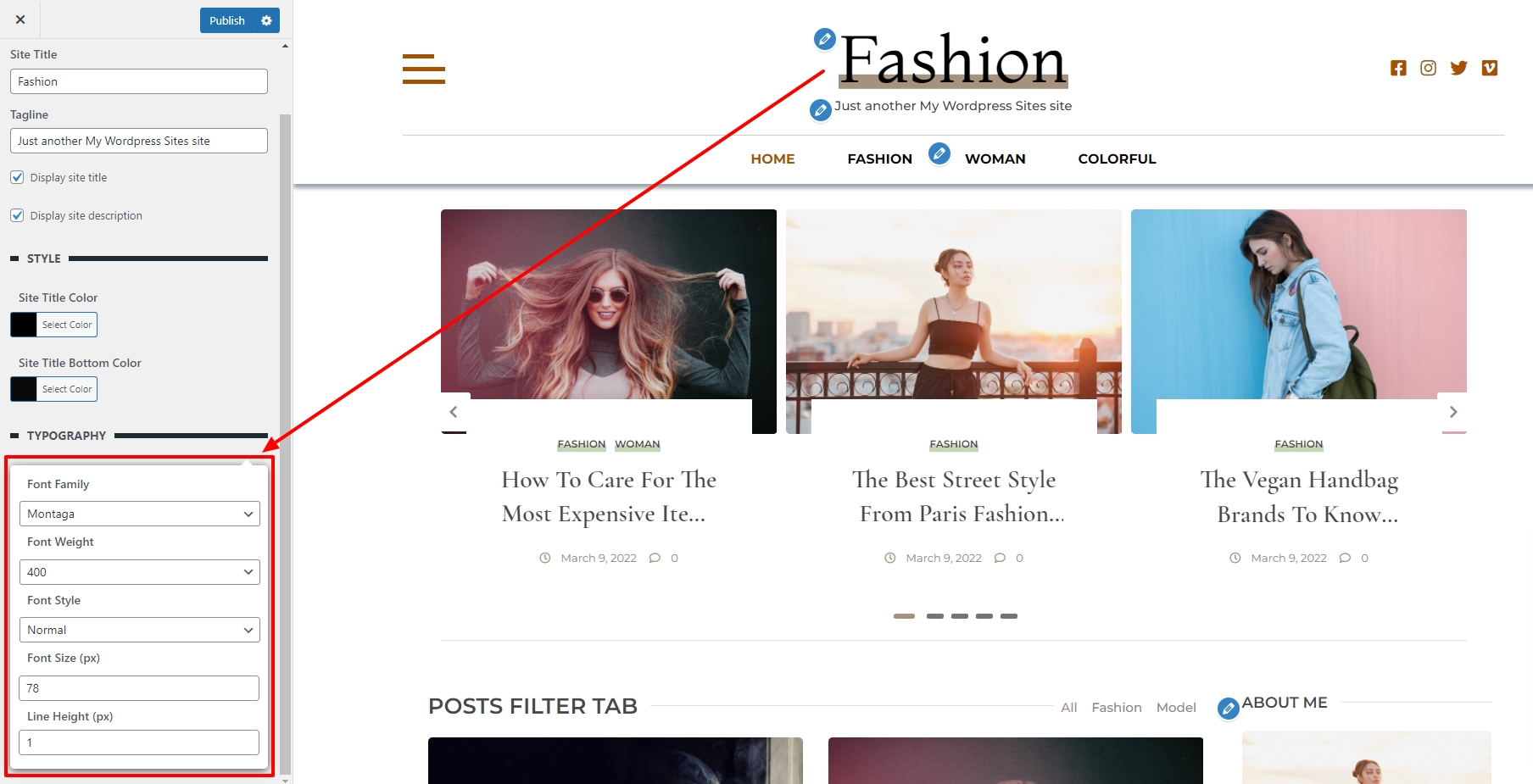Click the gear icon next to Publish
Viewport: 1533px width, 784px height.
pyautogui.click(x=266, y=20)
